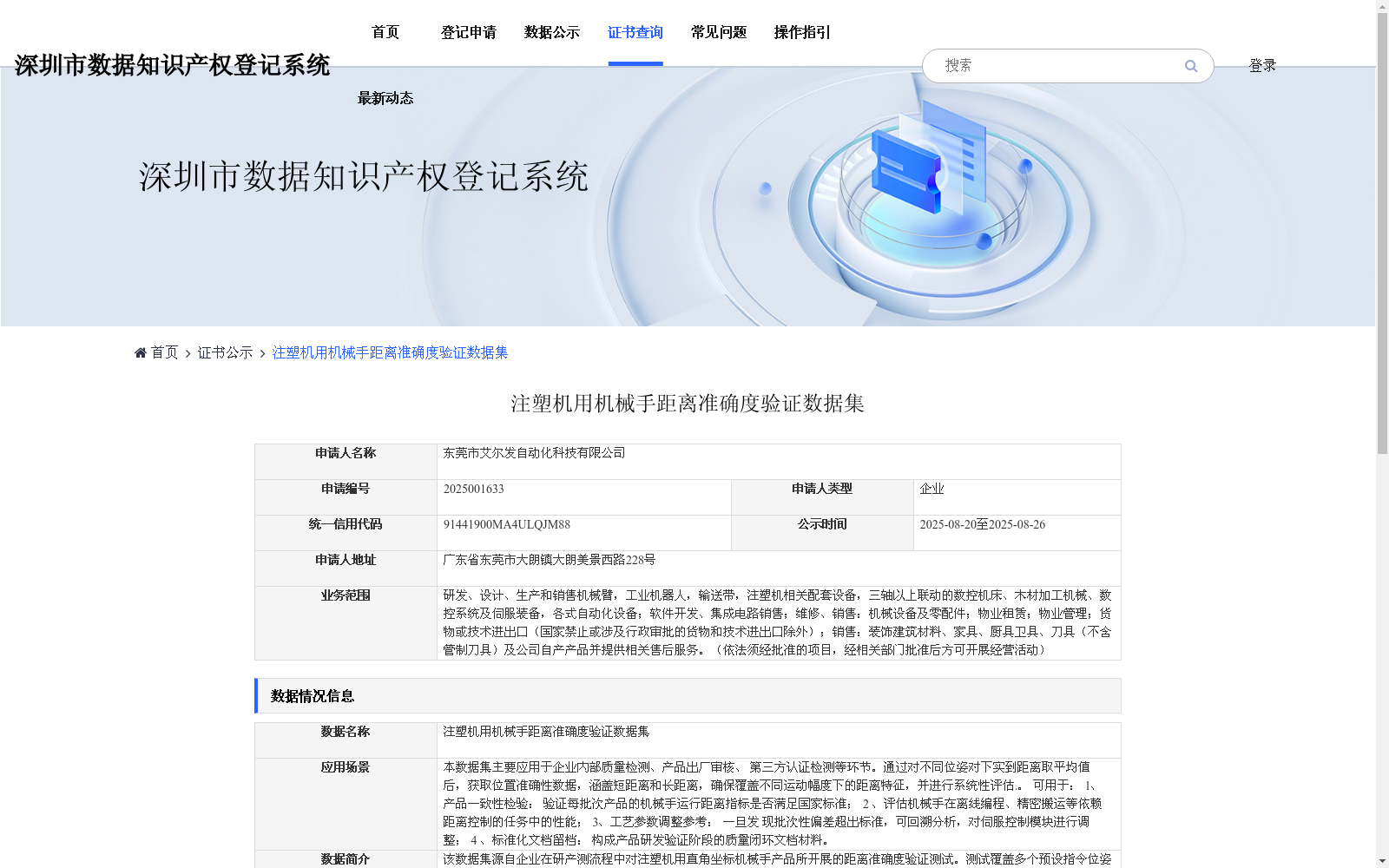Open the 登记申请 menu item

pos(469,33)
